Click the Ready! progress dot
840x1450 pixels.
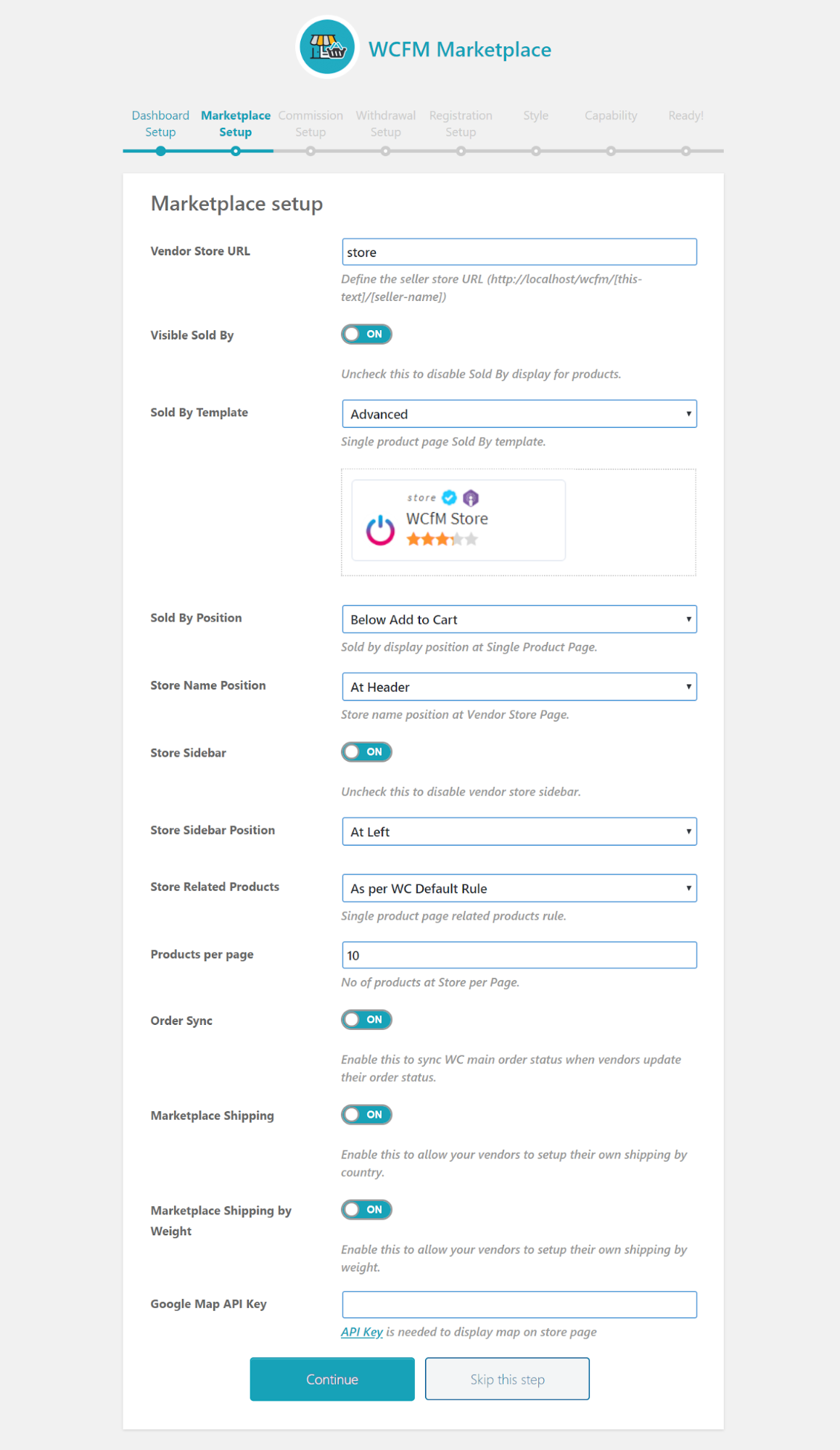(x=685, y=151)
